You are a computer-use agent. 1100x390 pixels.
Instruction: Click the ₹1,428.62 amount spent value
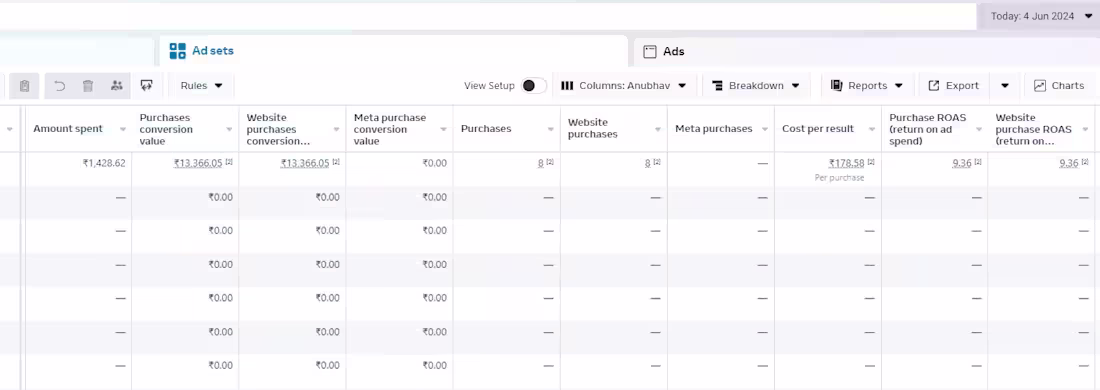[104, 163]
